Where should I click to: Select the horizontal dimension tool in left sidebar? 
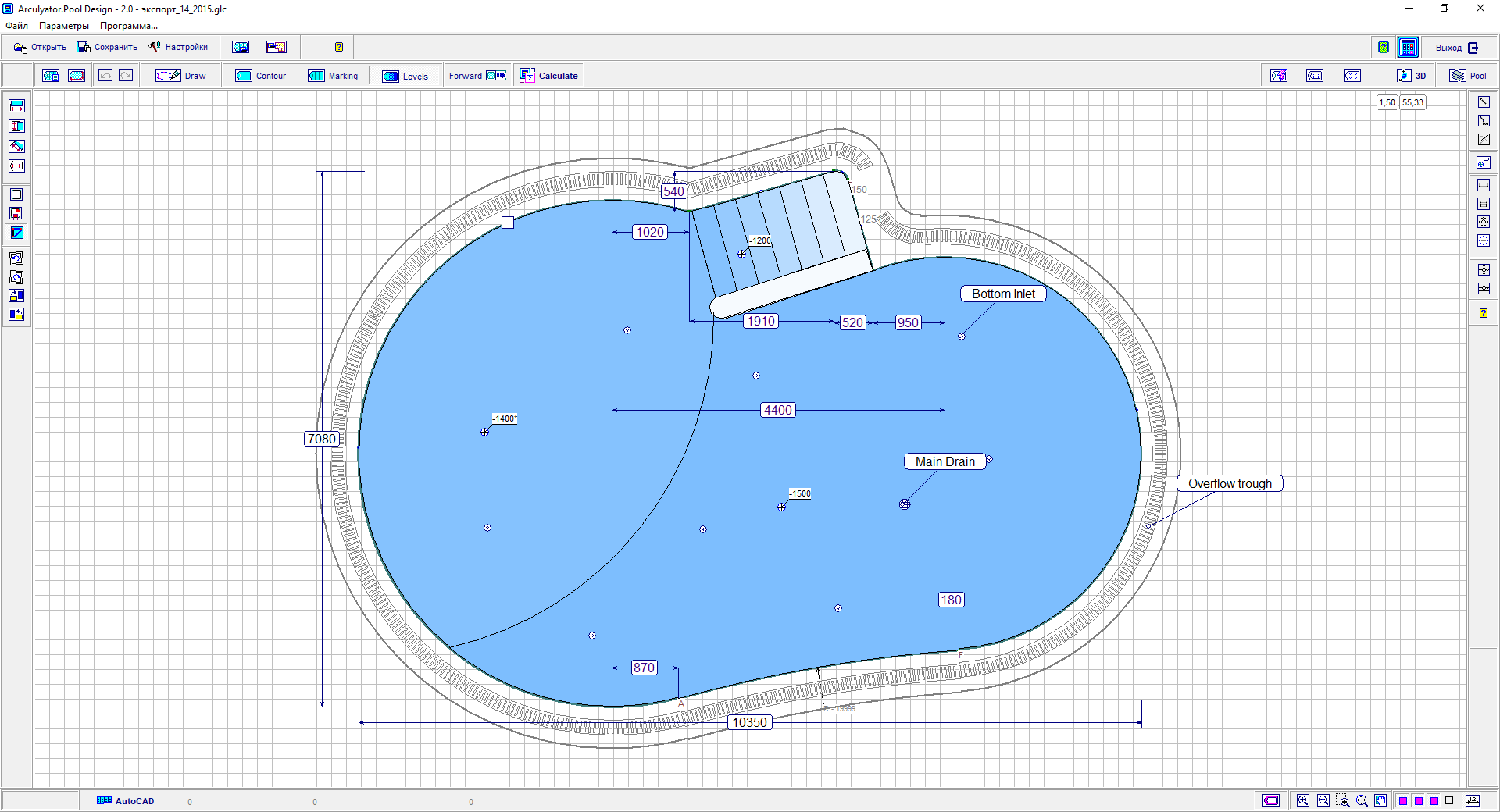click(16, 106)
